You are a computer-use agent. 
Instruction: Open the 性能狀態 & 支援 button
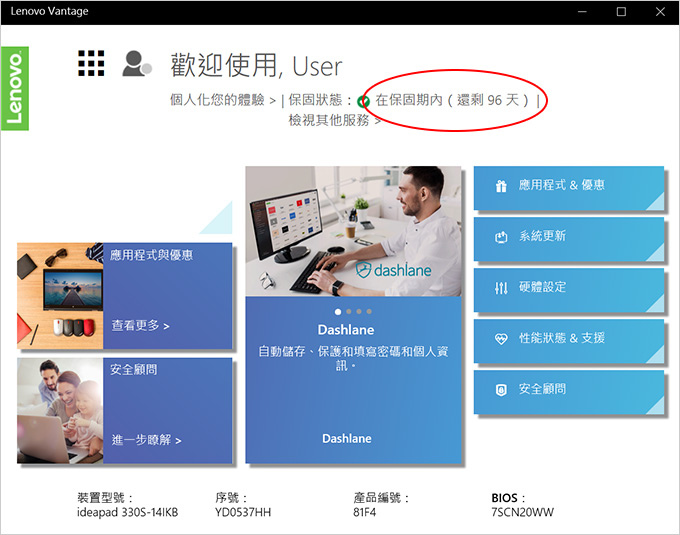(x=569, y=341)
